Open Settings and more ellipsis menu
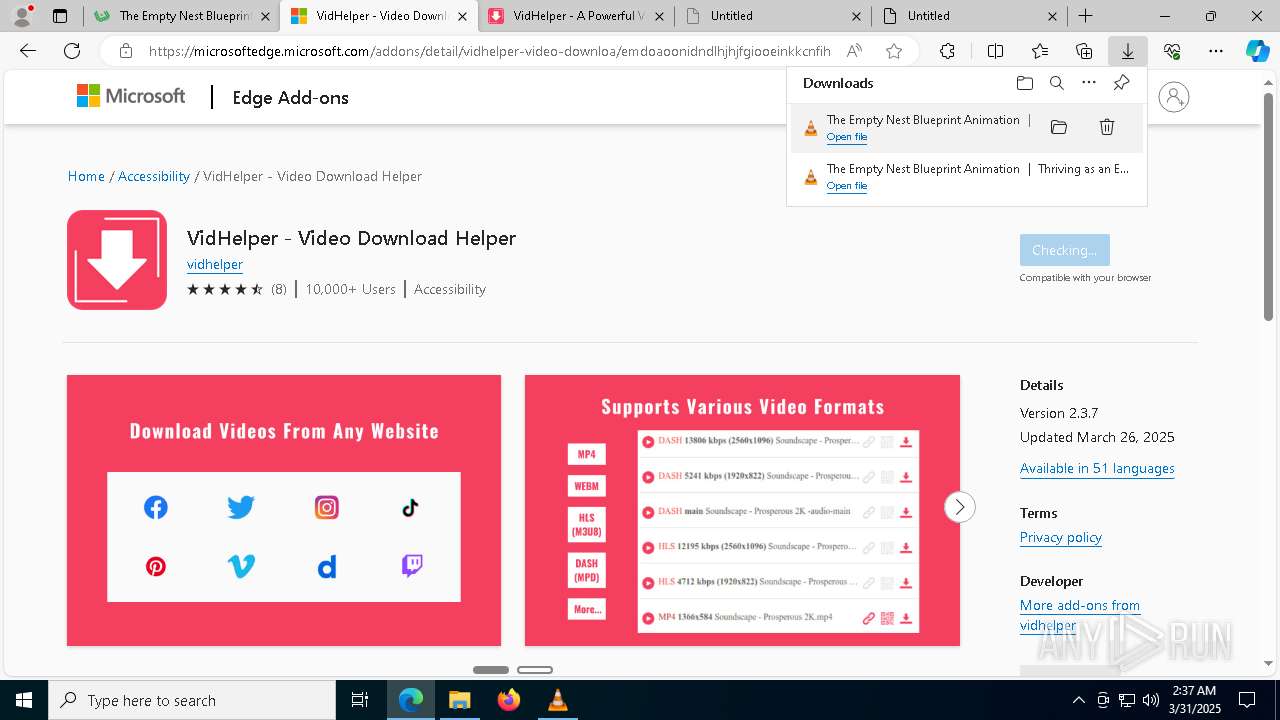 (x=1216, y=51)
